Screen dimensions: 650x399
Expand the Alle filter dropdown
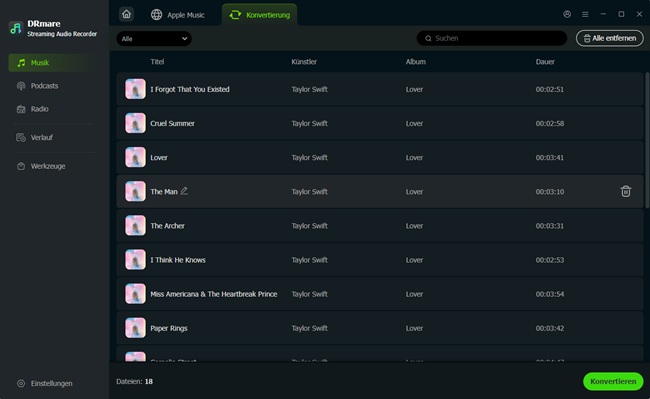[154, 39]
